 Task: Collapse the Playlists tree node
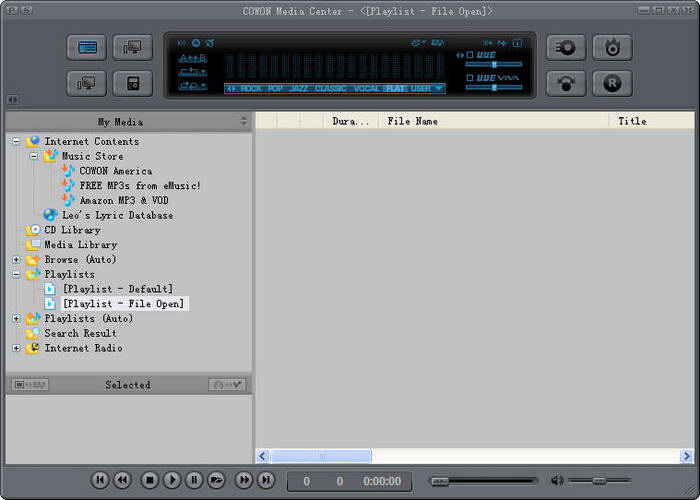tap(16, 274)
